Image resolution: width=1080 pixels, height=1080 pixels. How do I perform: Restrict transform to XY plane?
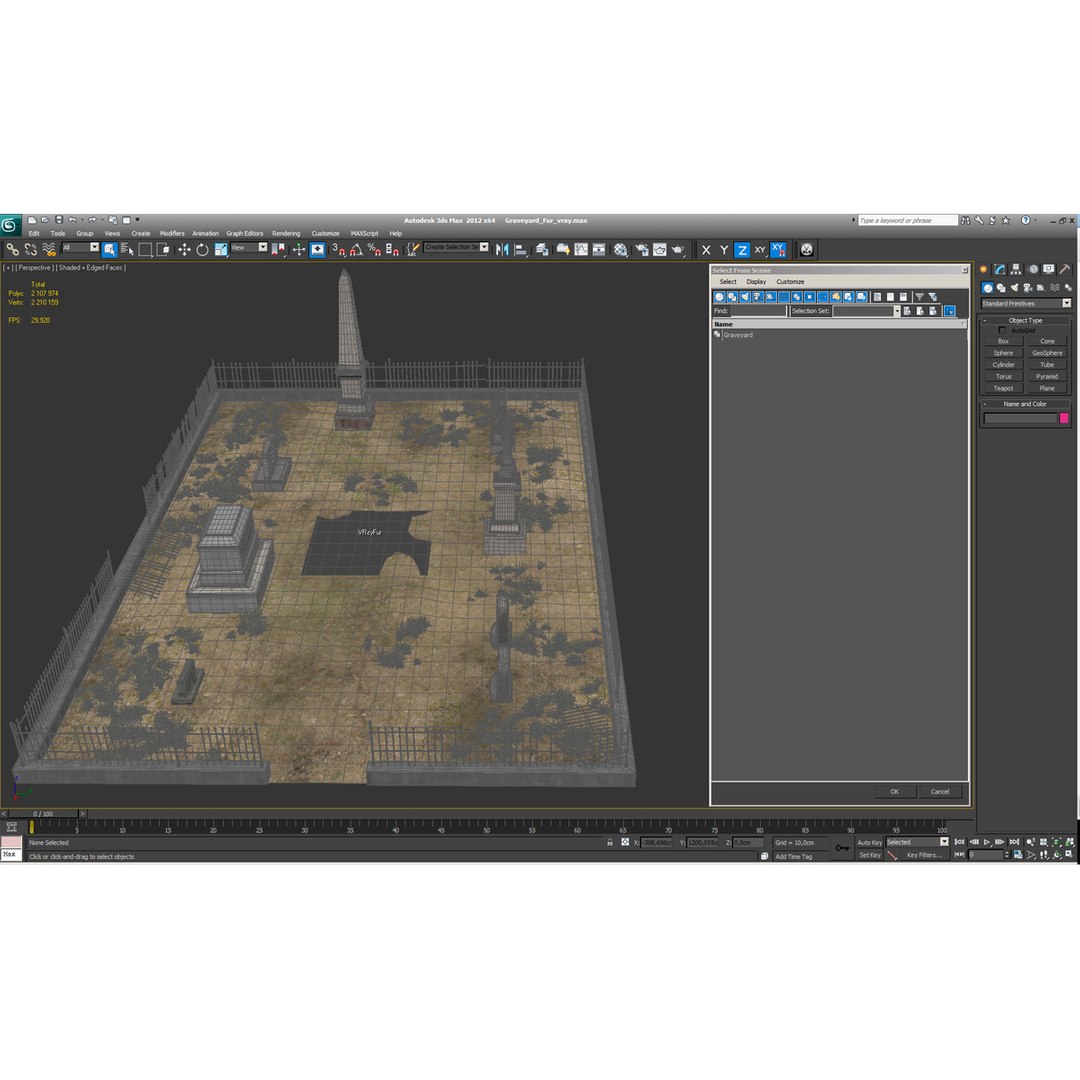[x=760, y=250]
